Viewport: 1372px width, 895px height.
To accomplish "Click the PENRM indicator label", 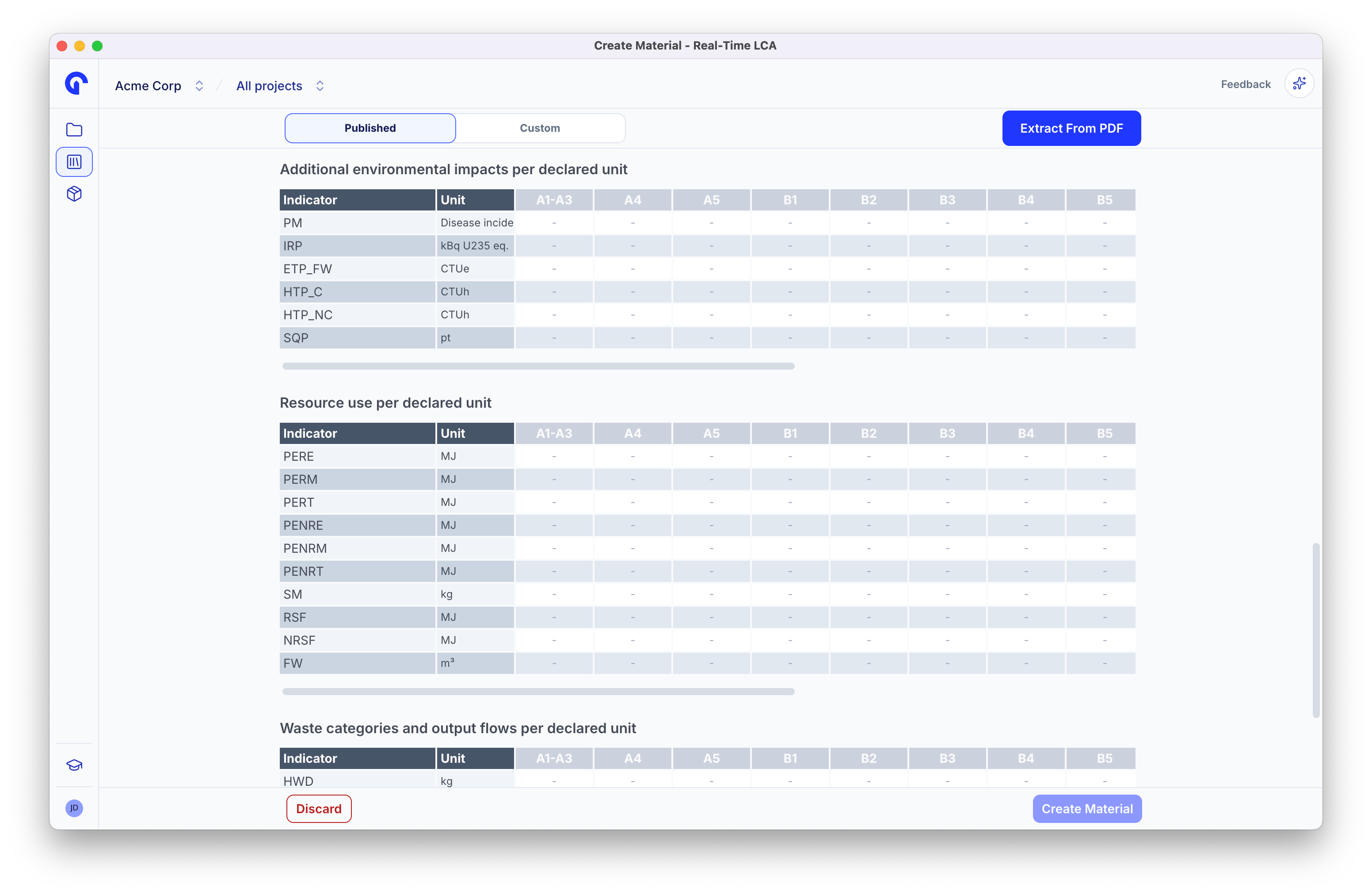I will [x=305, y=548].
